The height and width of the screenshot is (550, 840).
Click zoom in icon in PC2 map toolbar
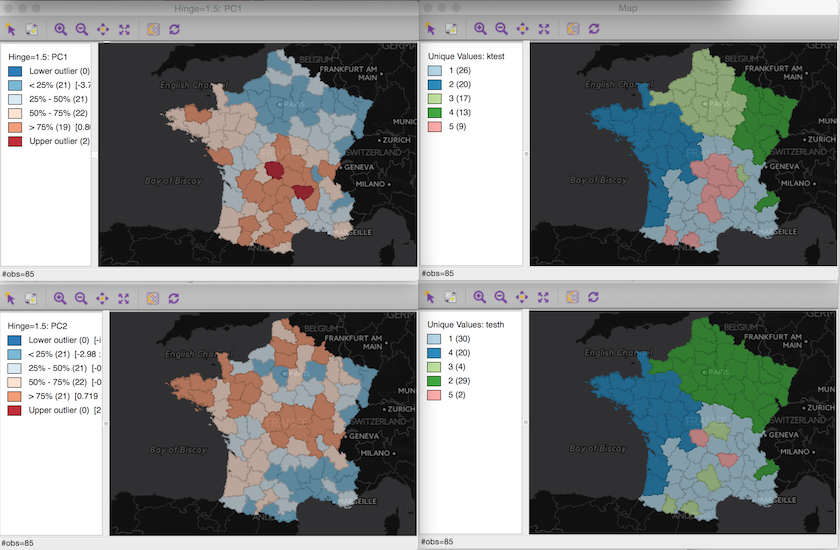point(60,297)
